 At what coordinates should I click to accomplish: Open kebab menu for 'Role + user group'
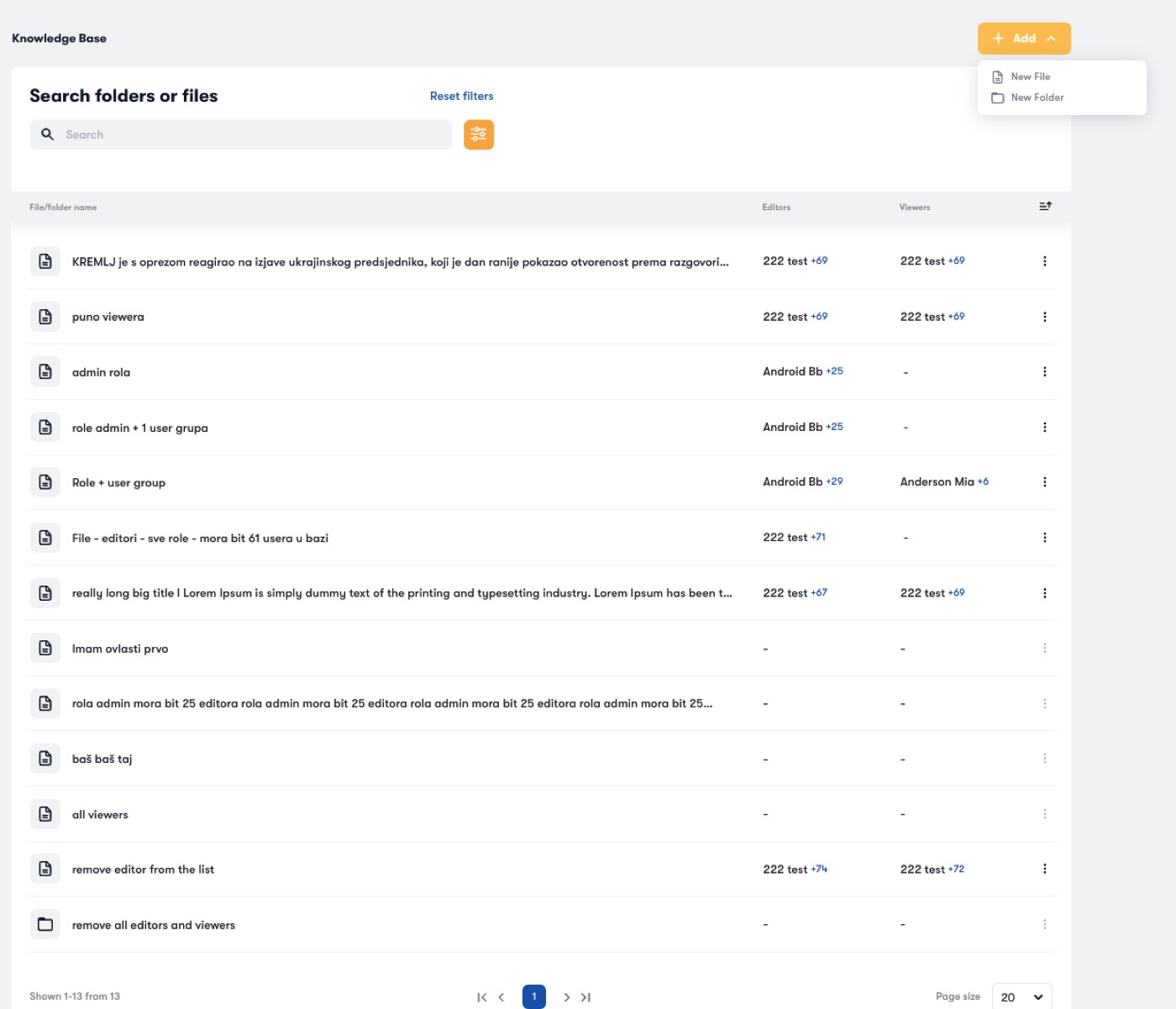point(1045,482)
